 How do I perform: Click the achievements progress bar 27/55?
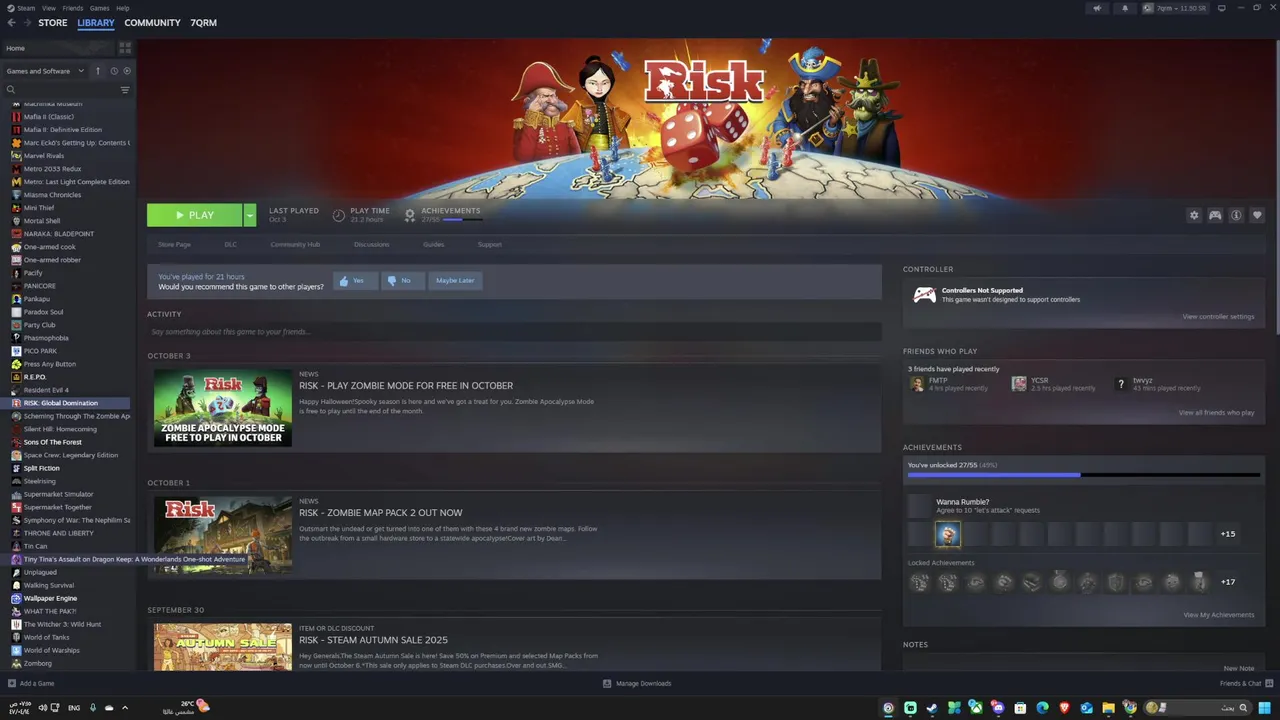pyautogui.click(x=1083, y=475)
